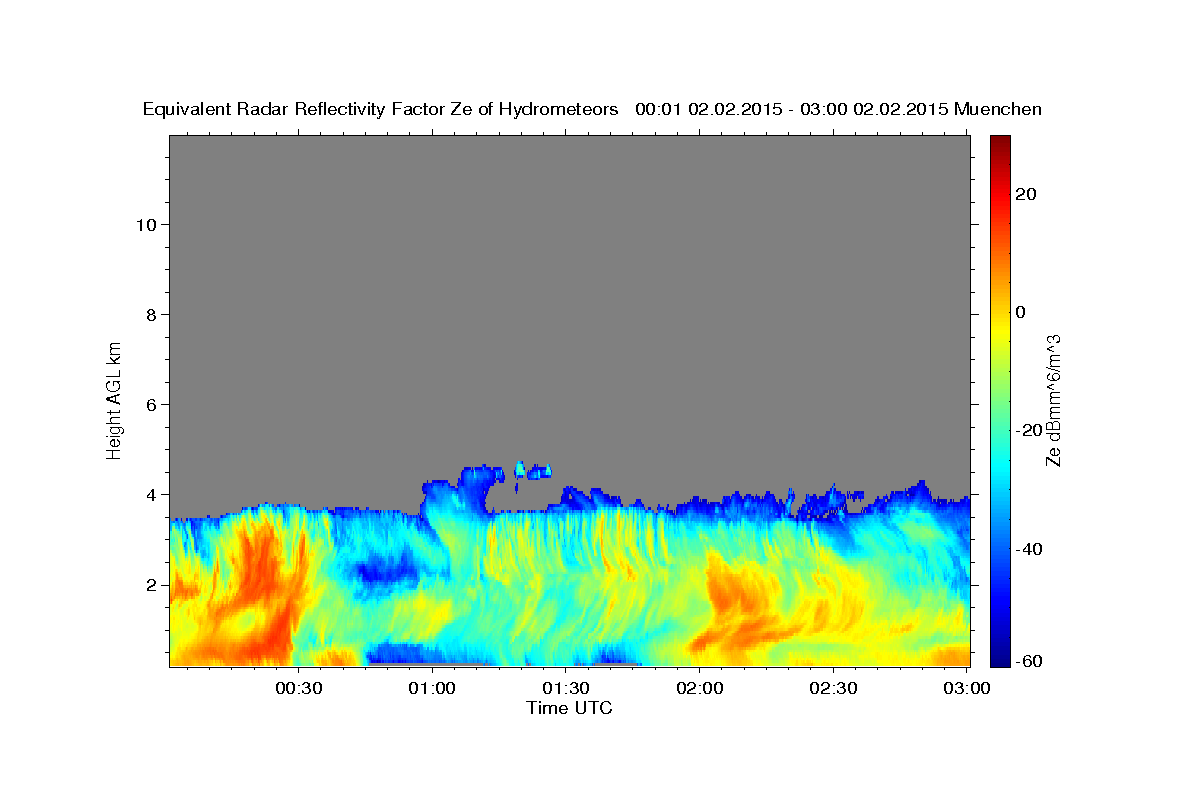Click the chart title text
Viewport: 1200px width, 800px height.
pos(592,110)
